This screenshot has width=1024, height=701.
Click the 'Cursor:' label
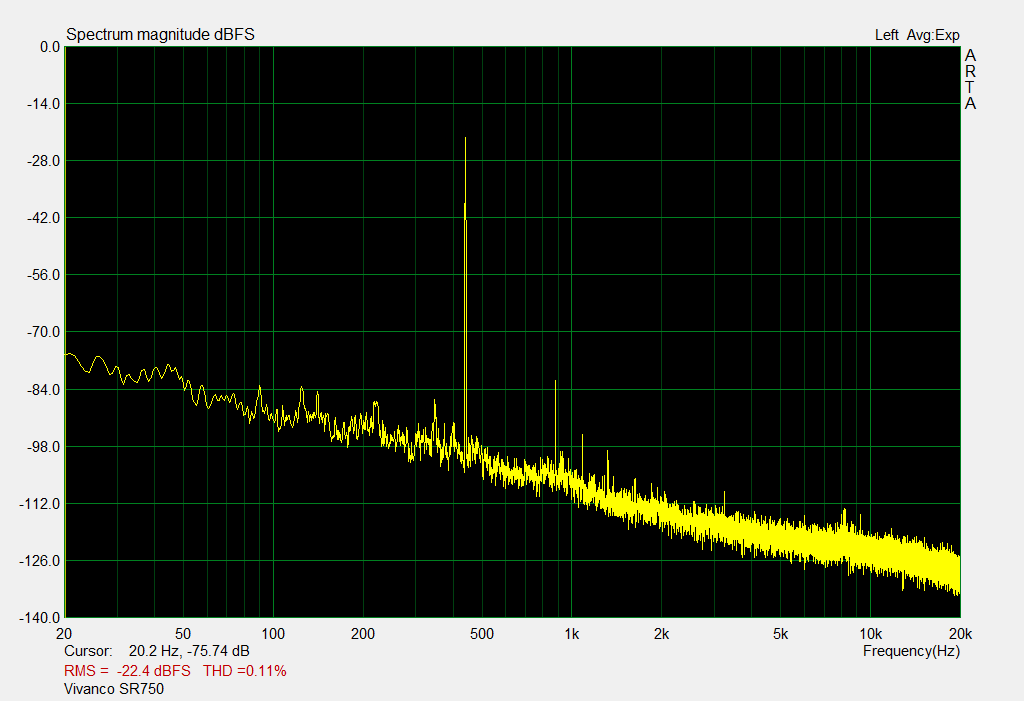[x=88, y=651]
